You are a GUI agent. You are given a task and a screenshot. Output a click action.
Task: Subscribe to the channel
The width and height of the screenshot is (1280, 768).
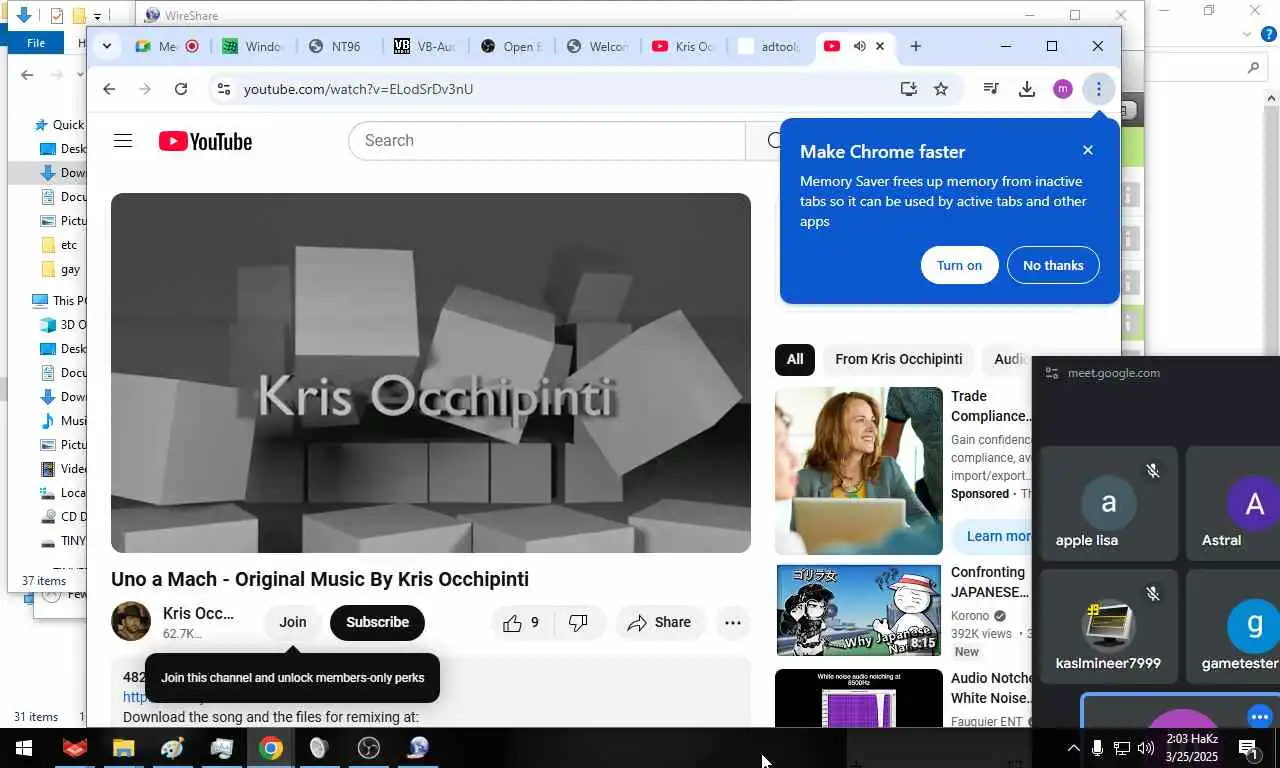click(x=377, y=622)
